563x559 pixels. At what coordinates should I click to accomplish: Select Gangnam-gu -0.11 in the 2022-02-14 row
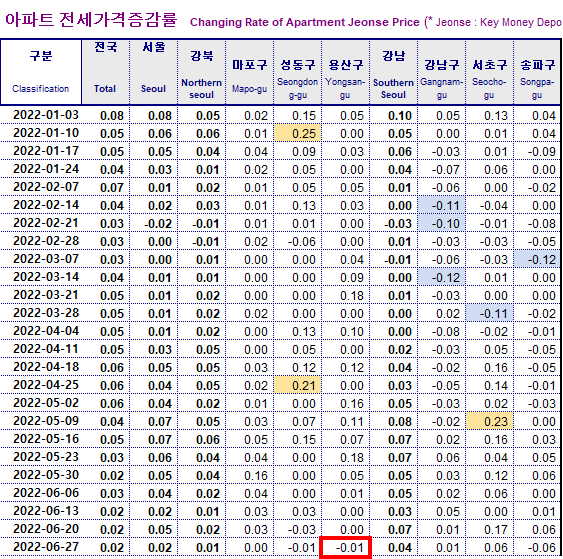click(x=442, y=205)
